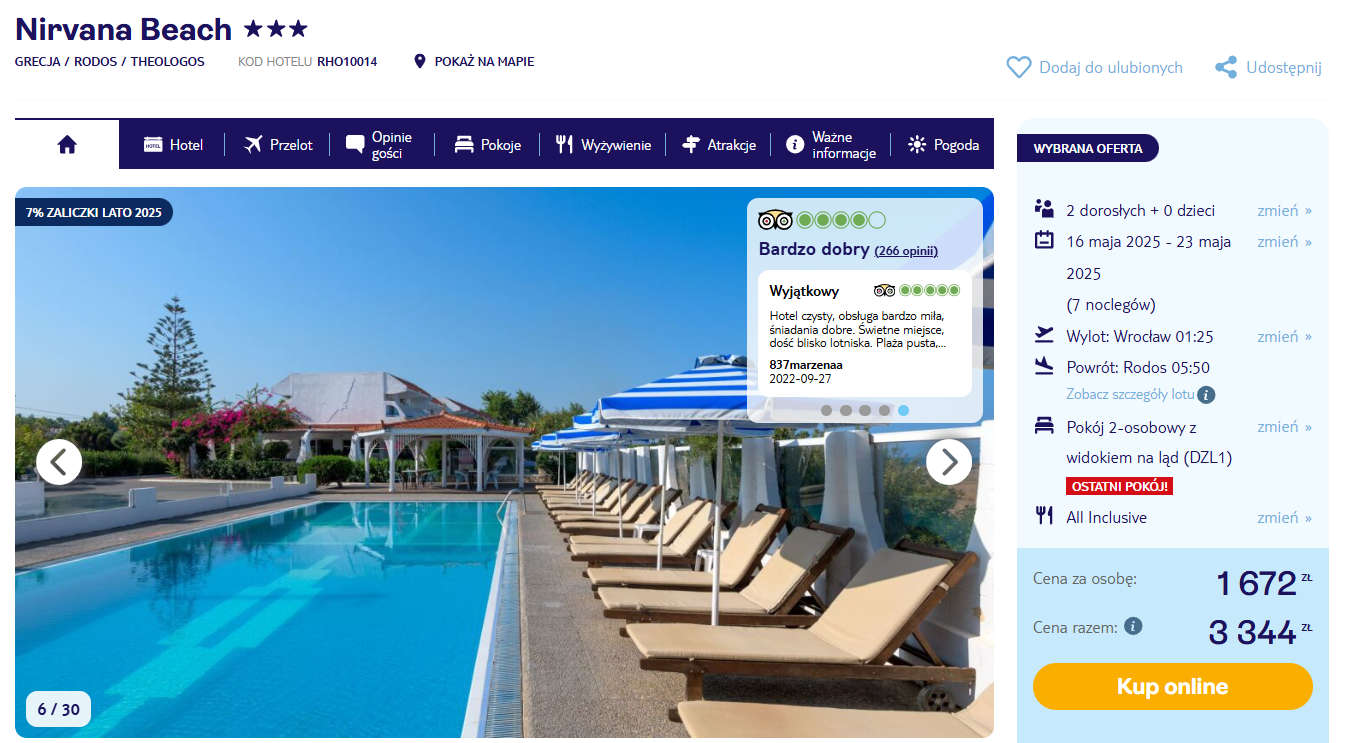1350x743 pixels.
Task: Select the last review carousel dot
Action: click(x=904, y=410)
